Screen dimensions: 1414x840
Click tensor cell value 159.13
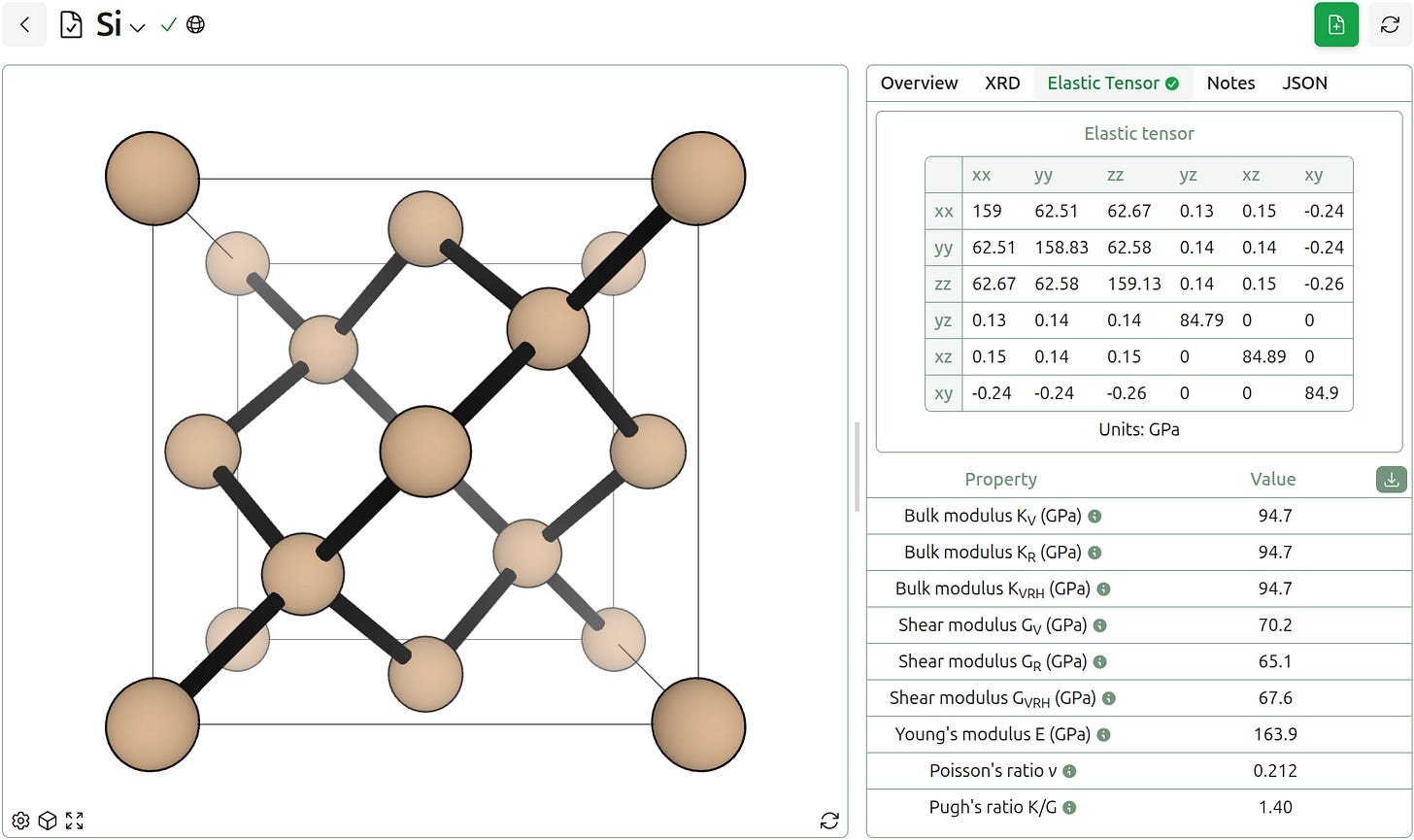point(1134,284)
